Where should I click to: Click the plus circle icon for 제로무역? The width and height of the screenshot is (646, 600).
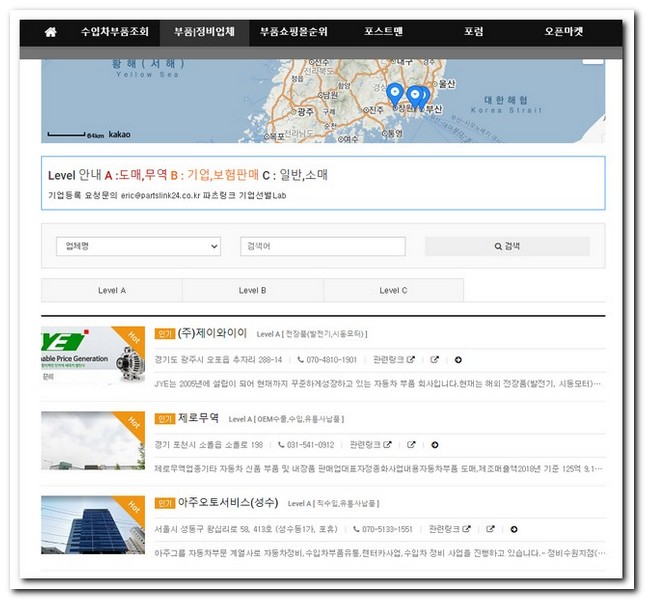(435, 444)
